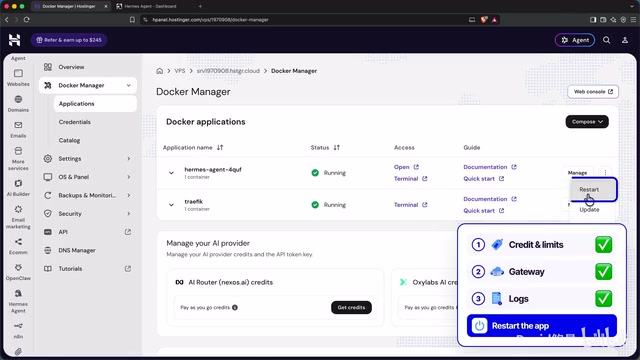Screen dimensions: 640x360
Task: Open Quick start for traefik
Action: [483, 211]
